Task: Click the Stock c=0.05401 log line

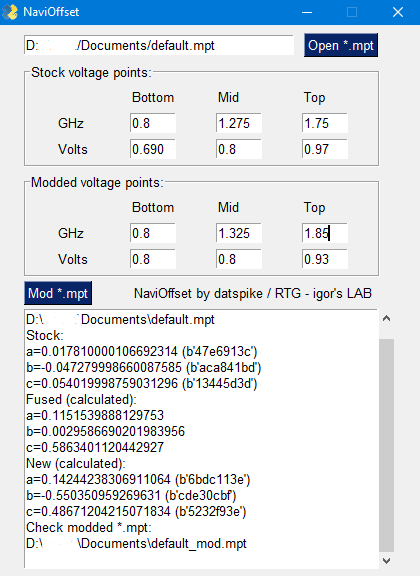Action: coord(141,384)
